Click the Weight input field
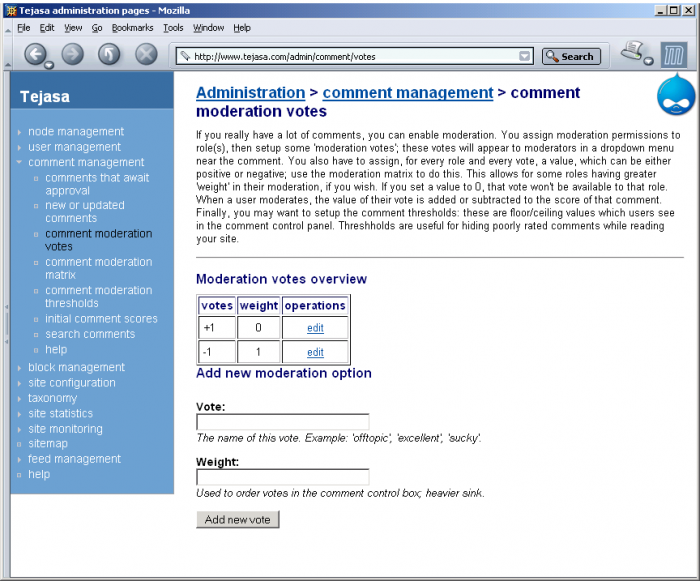Screen dimensions: 700x581 coord(283,477)
